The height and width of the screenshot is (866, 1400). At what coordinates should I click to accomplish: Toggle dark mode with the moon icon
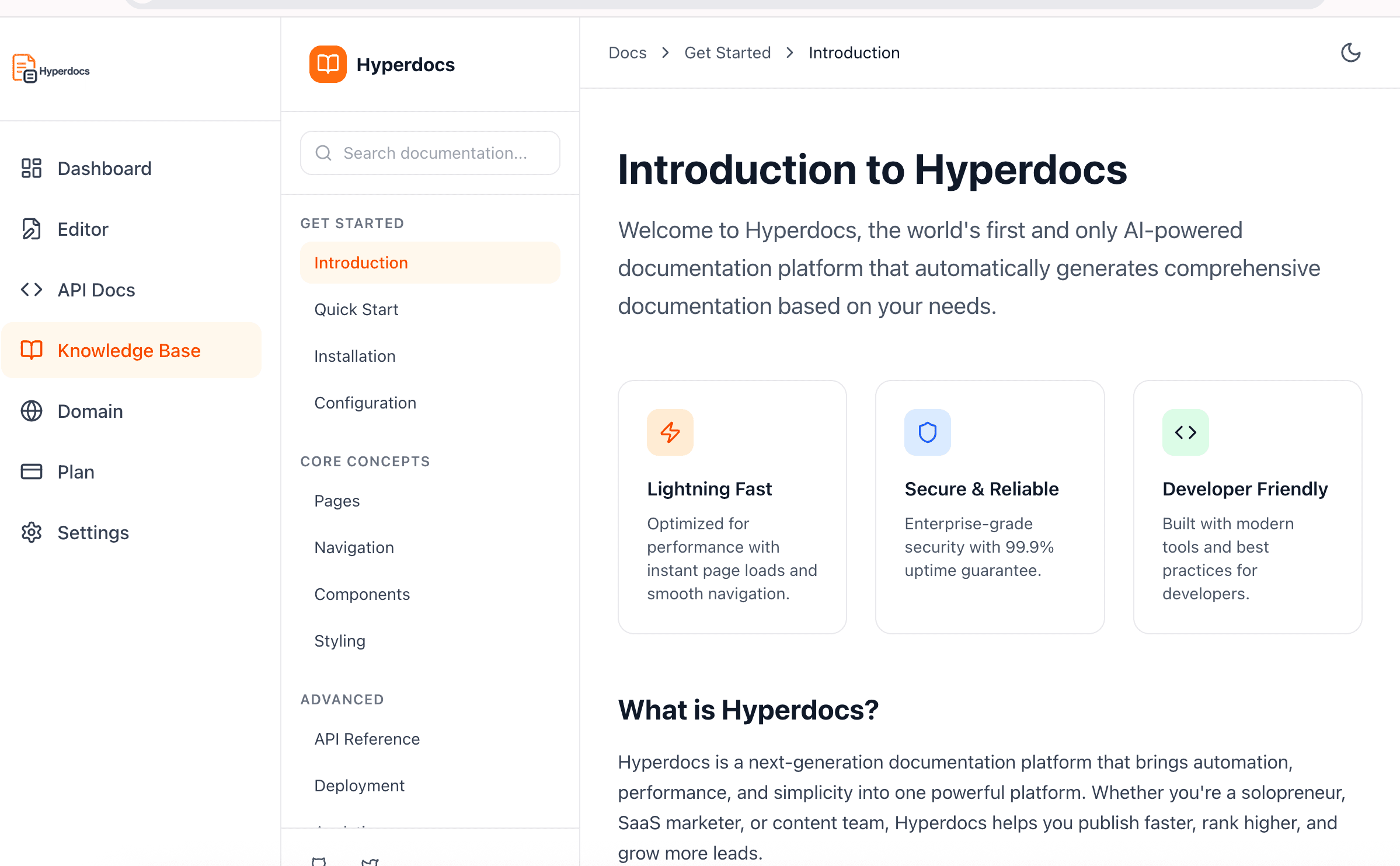coord(1350,53)
